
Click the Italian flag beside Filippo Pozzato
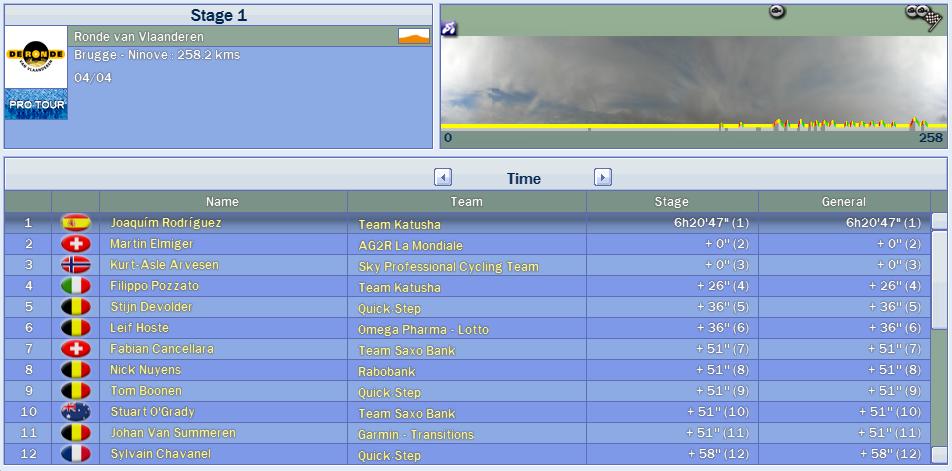[x=76, y=286]
